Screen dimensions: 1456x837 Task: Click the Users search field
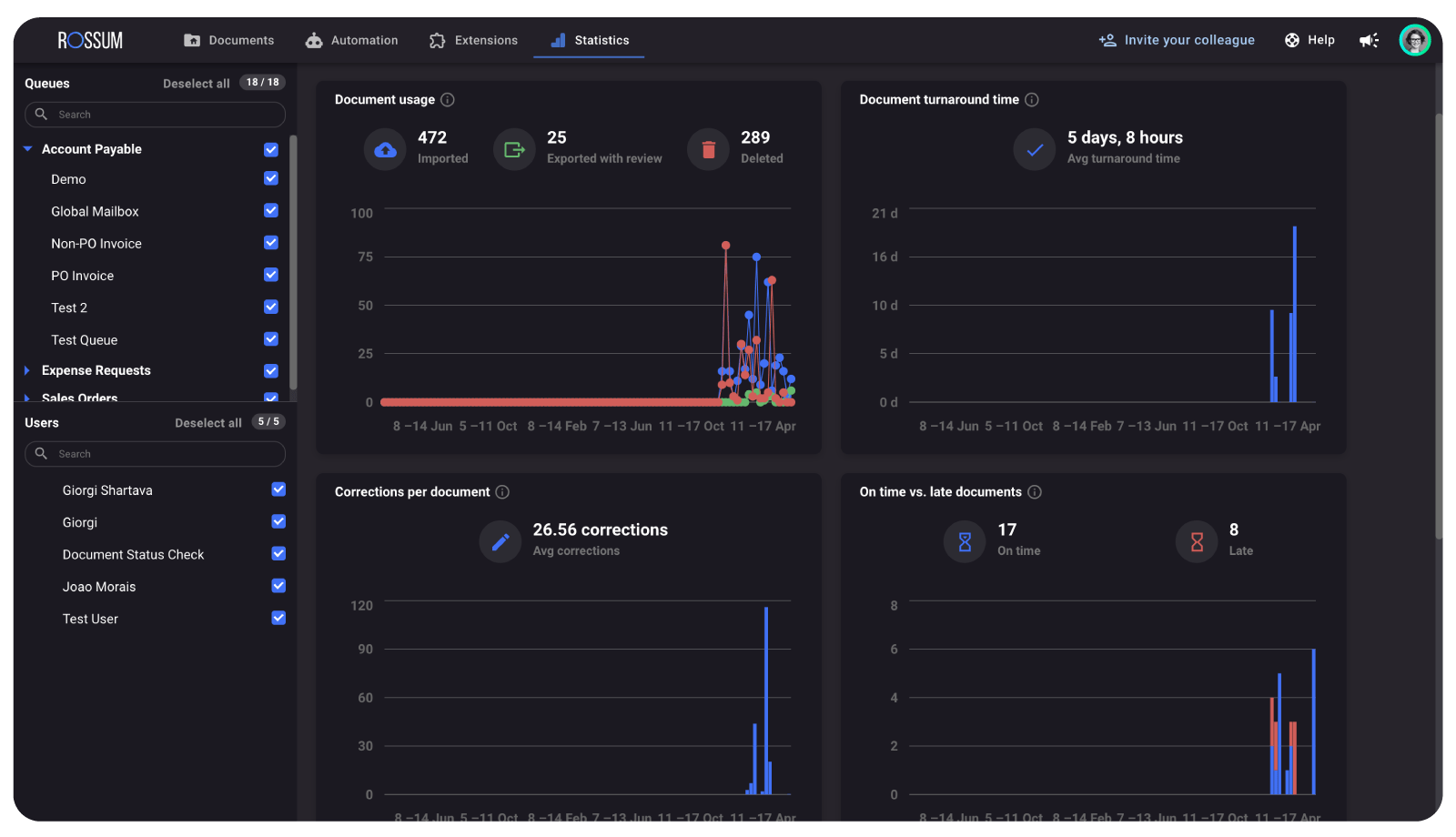tap(155, 453)
